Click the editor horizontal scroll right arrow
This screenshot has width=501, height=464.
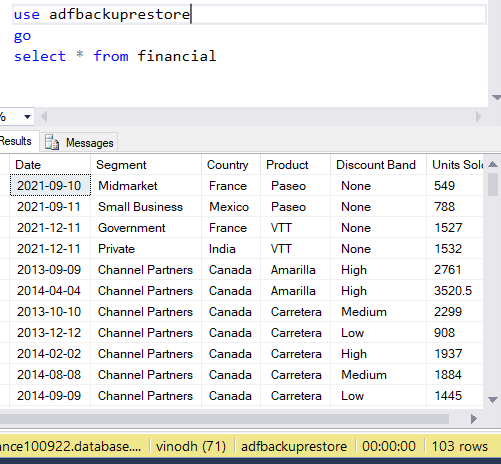478,117
